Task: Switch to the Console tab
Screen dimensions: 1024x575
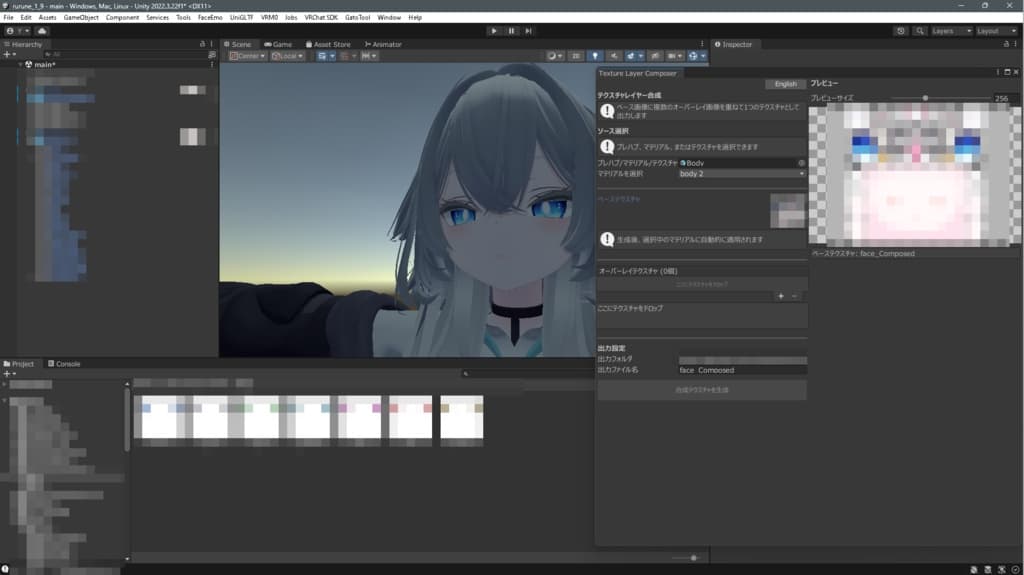Action: tap(64, 364)
